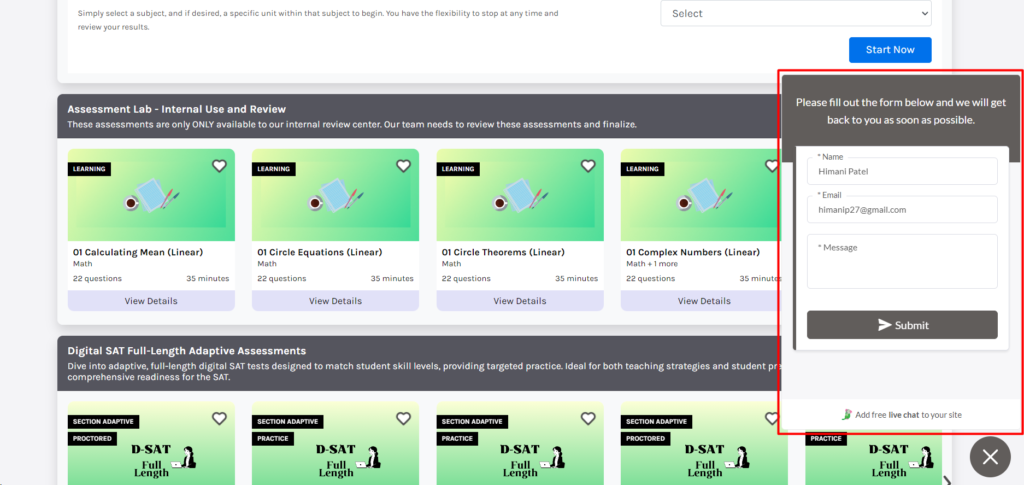The height and width of the screenshot is (485, 1024).
Task: Favorite the first D-SAT Proctored card heart
Action: tap(219, 419)
